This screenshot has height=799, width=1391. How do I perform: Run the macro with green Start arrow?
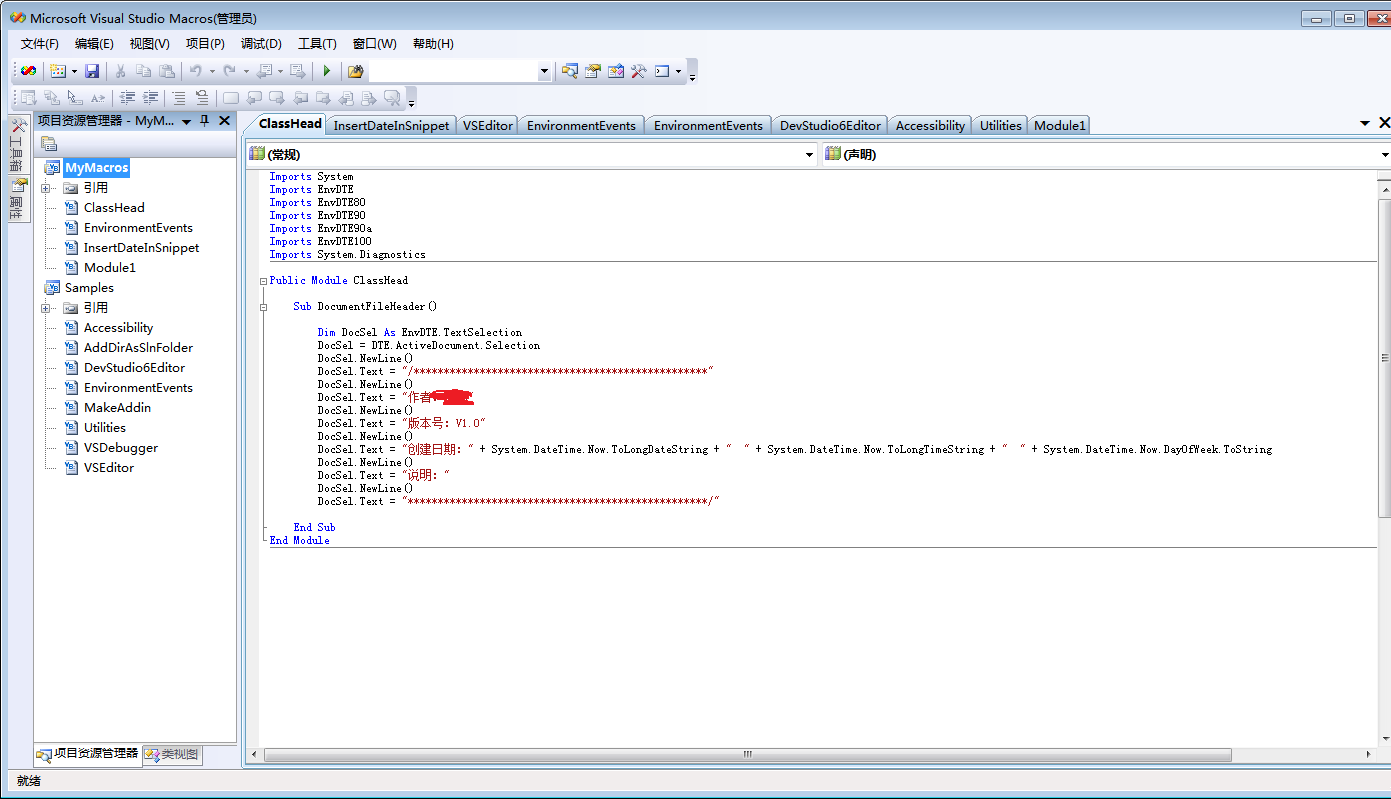pos(326,71)
